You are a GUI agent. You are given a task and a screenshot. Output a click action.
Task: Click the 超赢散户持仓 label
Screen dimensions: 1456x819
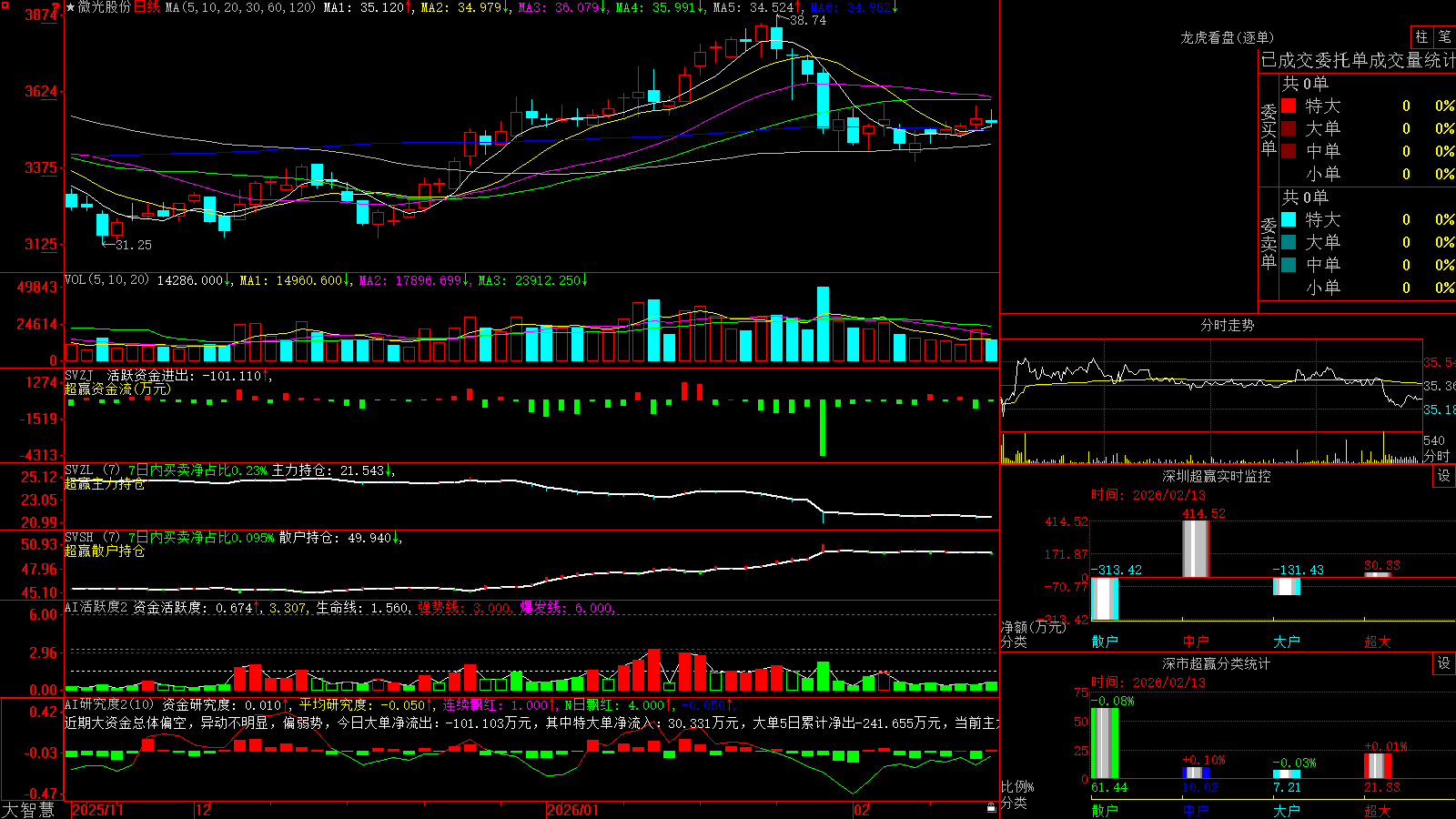(x=105, y=551)
